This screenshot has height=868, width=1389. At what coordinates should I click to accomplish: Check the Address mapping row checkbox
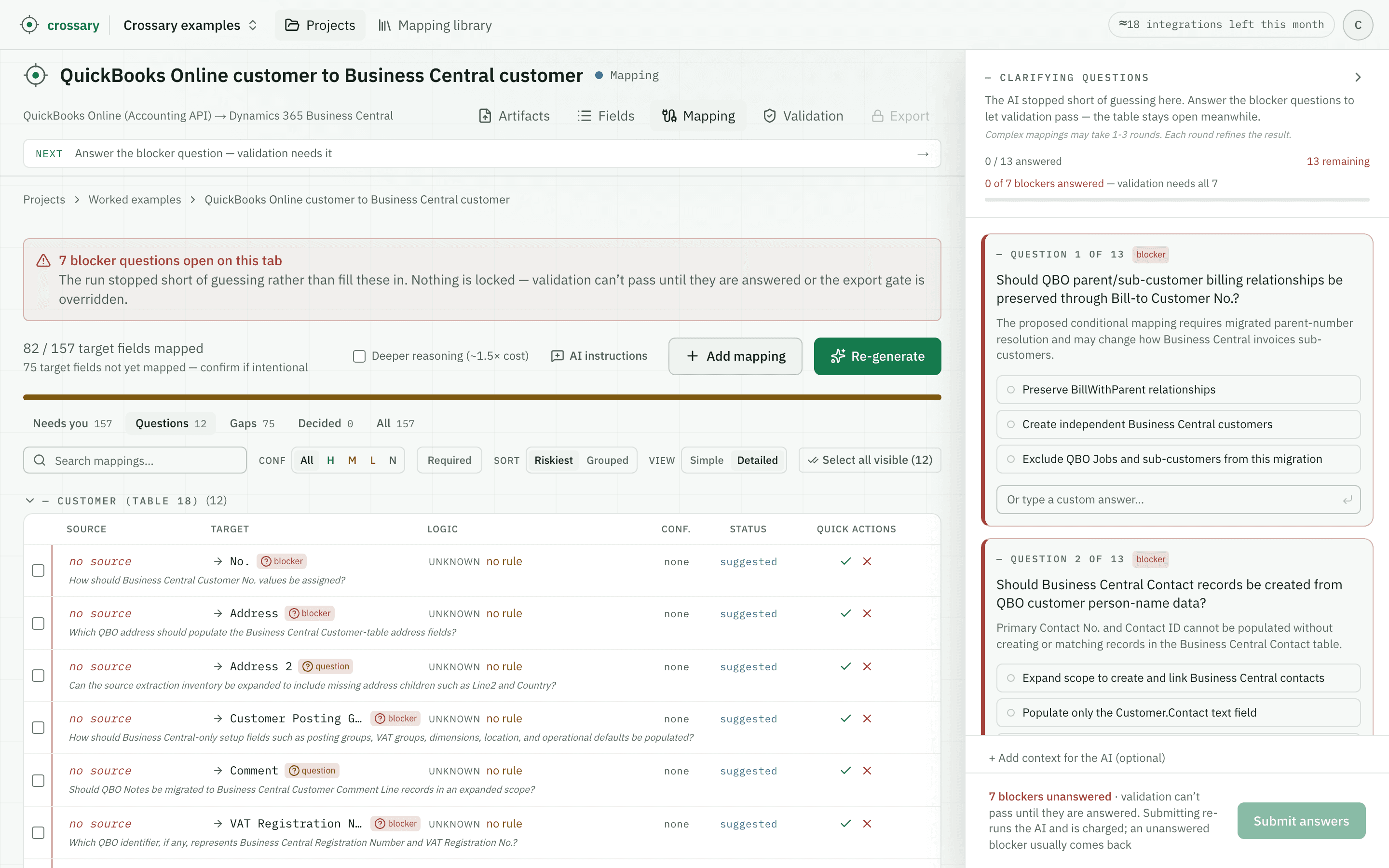pyautogui.click(x=38, y=624)
